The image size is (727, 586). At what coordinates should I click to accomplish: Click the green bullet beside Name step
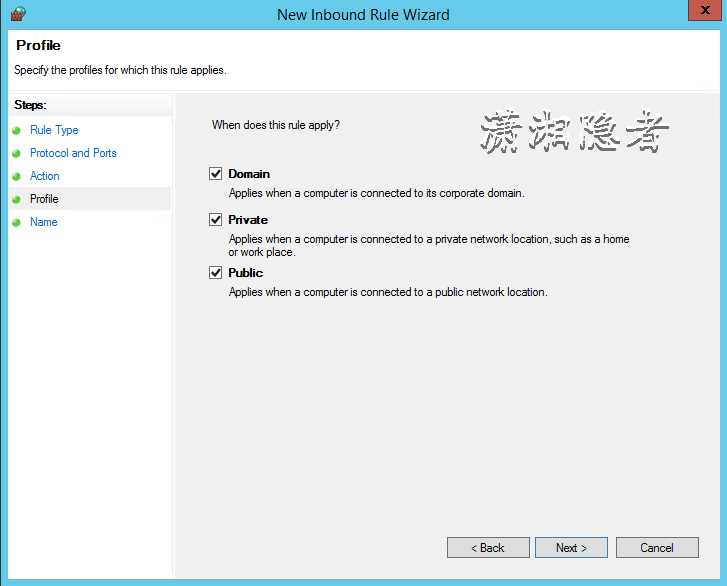(16, 222)
